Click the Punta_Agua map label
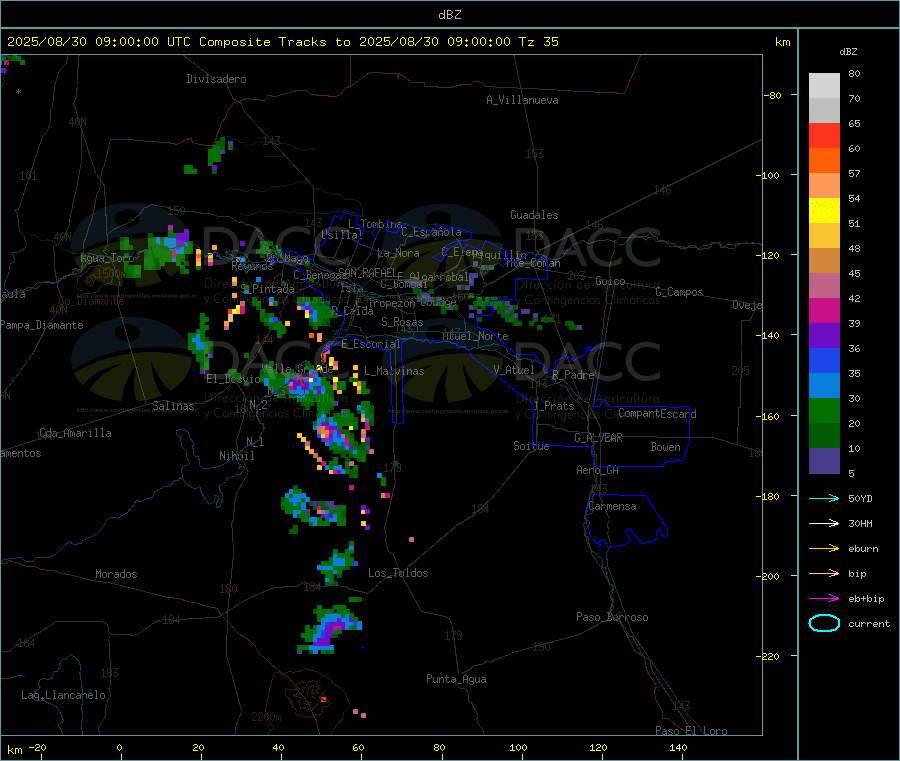 tap(456, 680)
